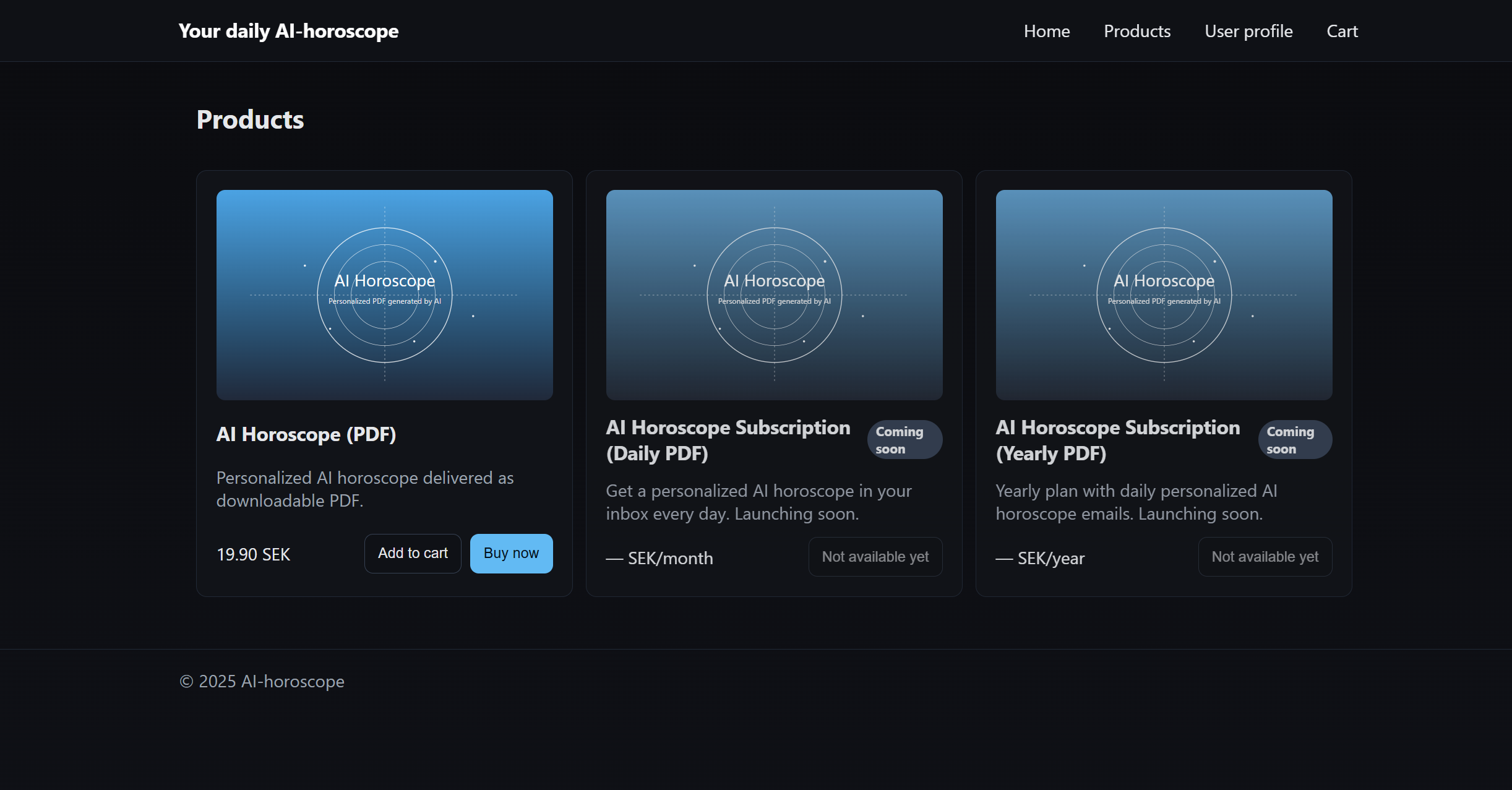Viewport: 1512px width, 790px height.
Task: Click the AI Horoscope (PDF) product image
Action: click(x=384, y=294)
